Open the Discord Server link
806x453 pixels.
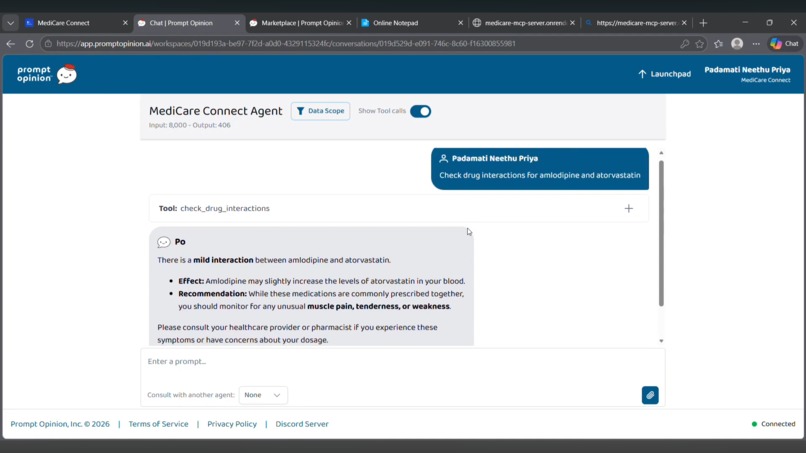point(302,424)
